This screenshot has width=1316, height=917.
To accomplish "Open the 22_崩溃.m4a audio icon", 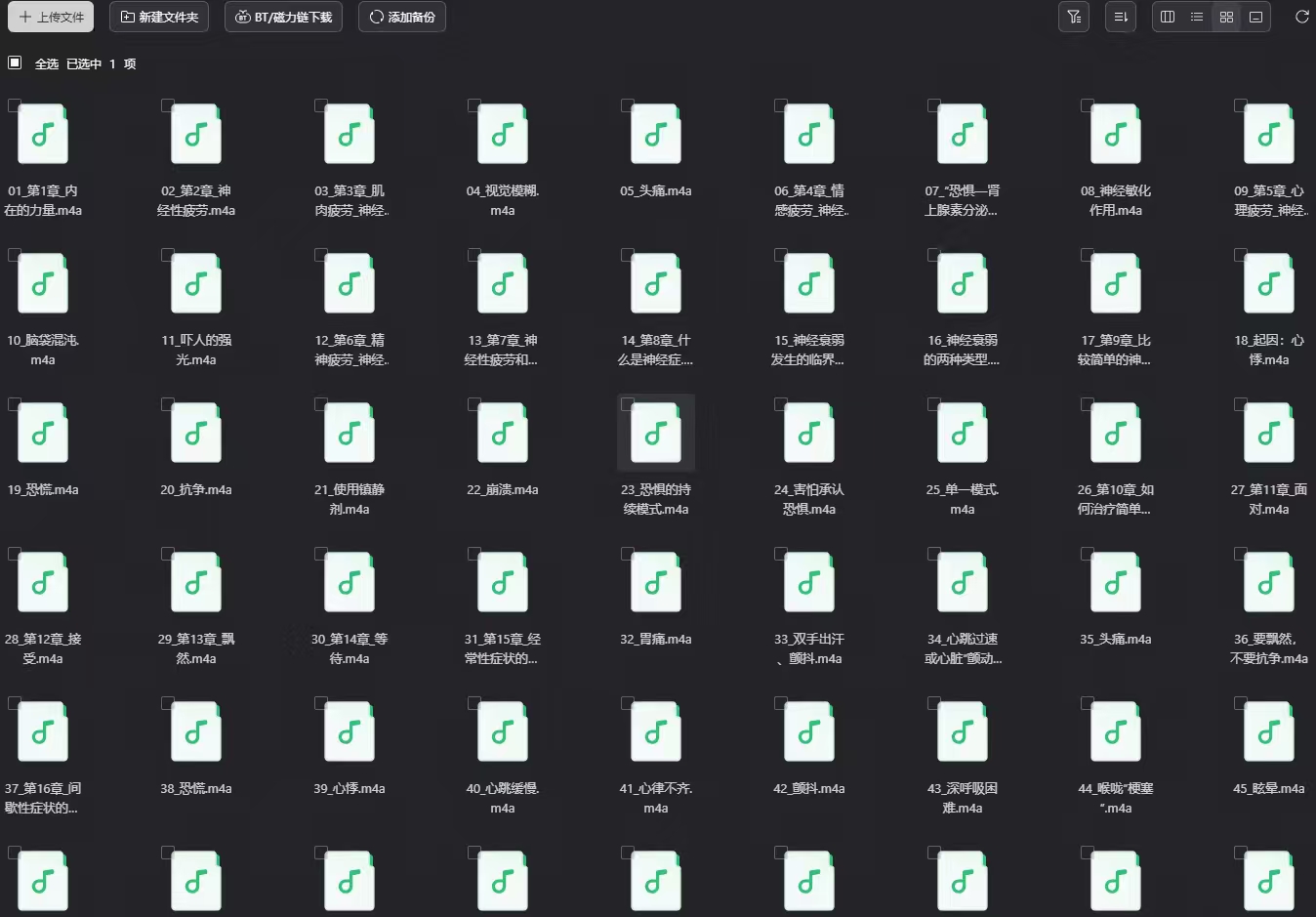I will pos(503,434).
